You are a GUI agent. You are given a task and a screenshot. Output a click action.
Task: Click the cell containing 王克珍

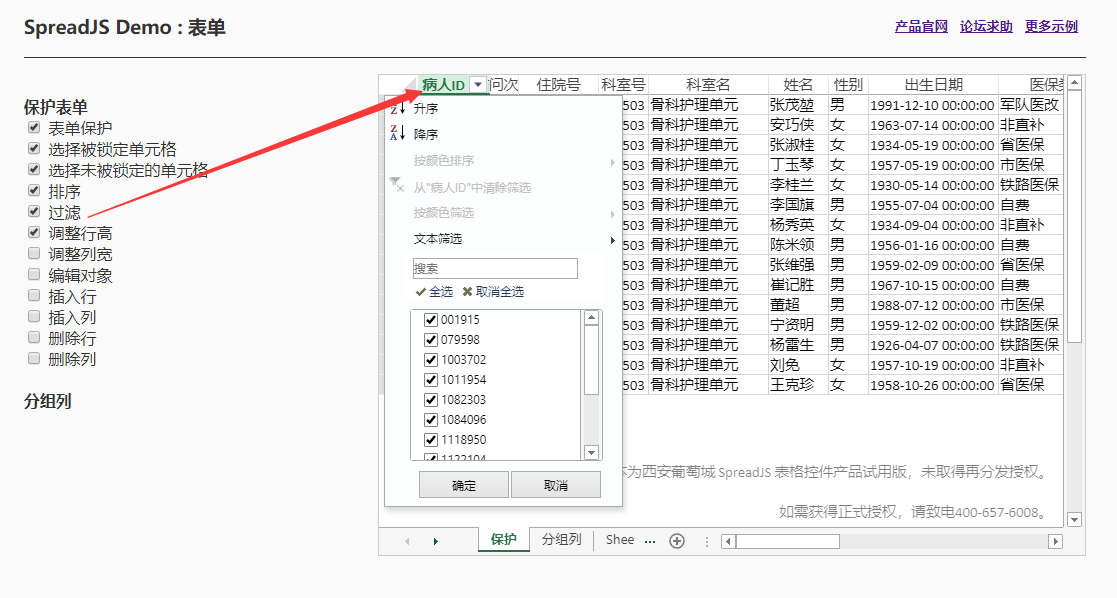(x=798, y=385)
